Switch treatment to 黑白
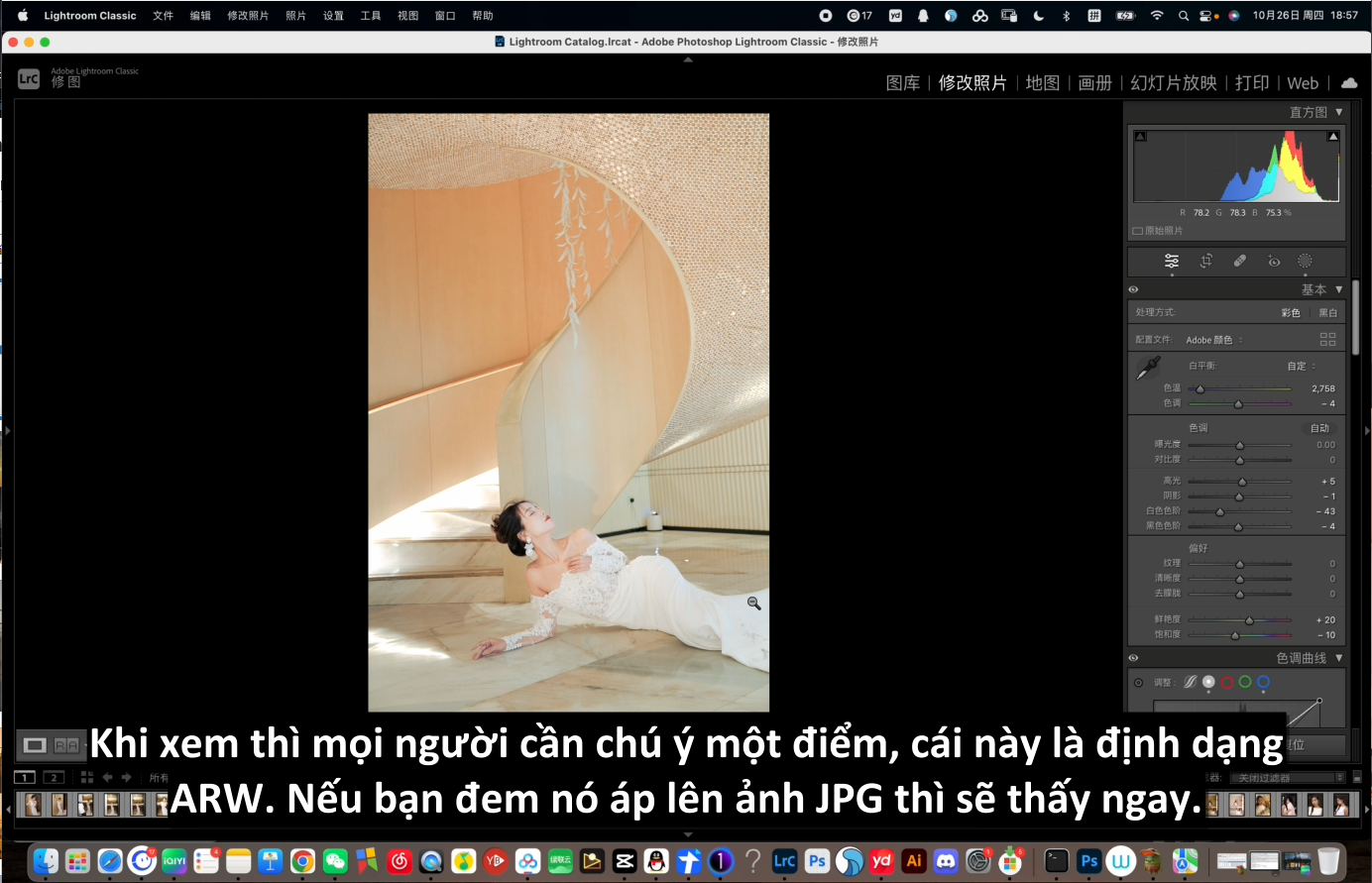The height and width of the screenshot is (883, 1372). pos(1327,313)
